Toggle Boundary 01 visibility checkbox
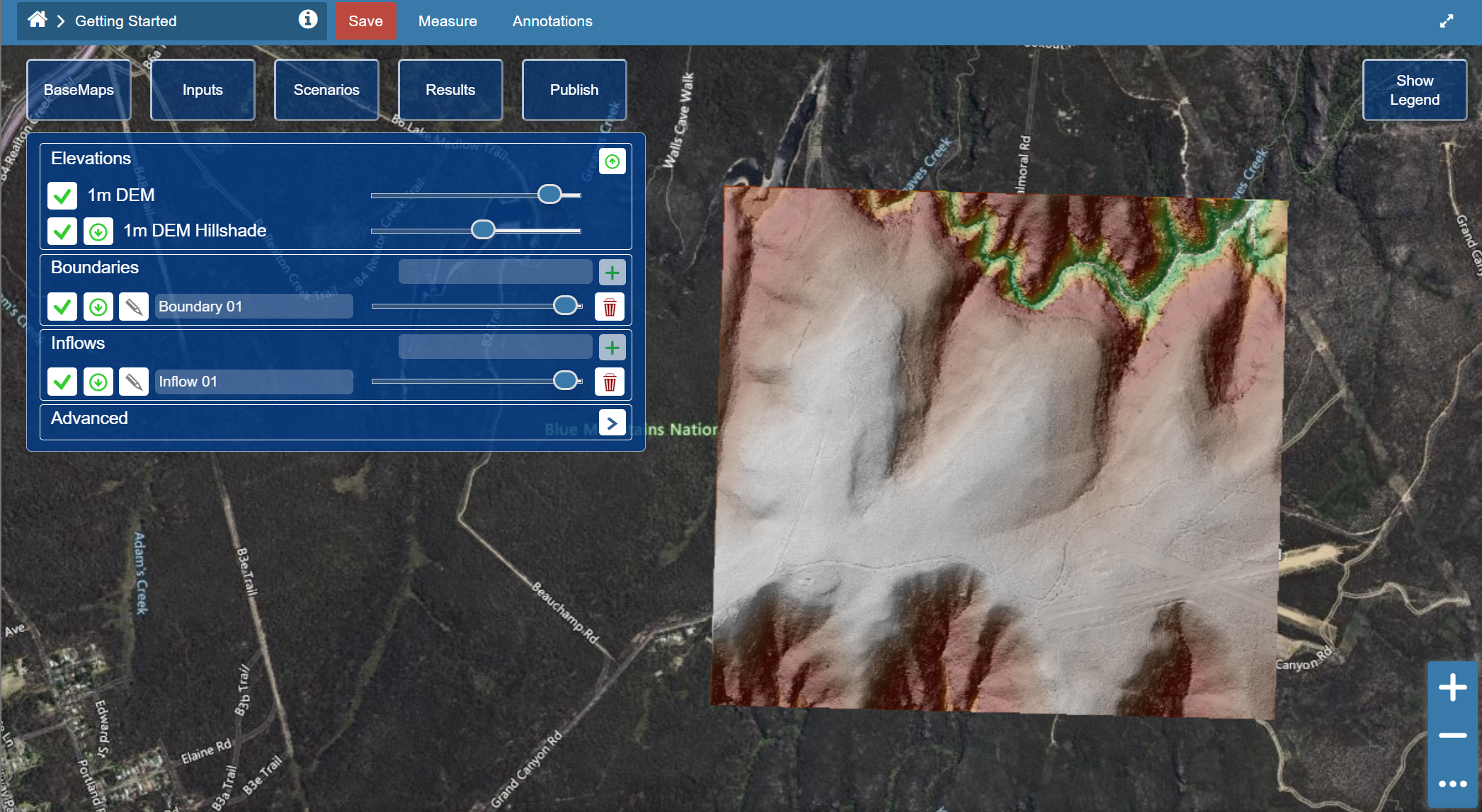This screenshot has height=812, width=1482. click(x=62, y=307)
